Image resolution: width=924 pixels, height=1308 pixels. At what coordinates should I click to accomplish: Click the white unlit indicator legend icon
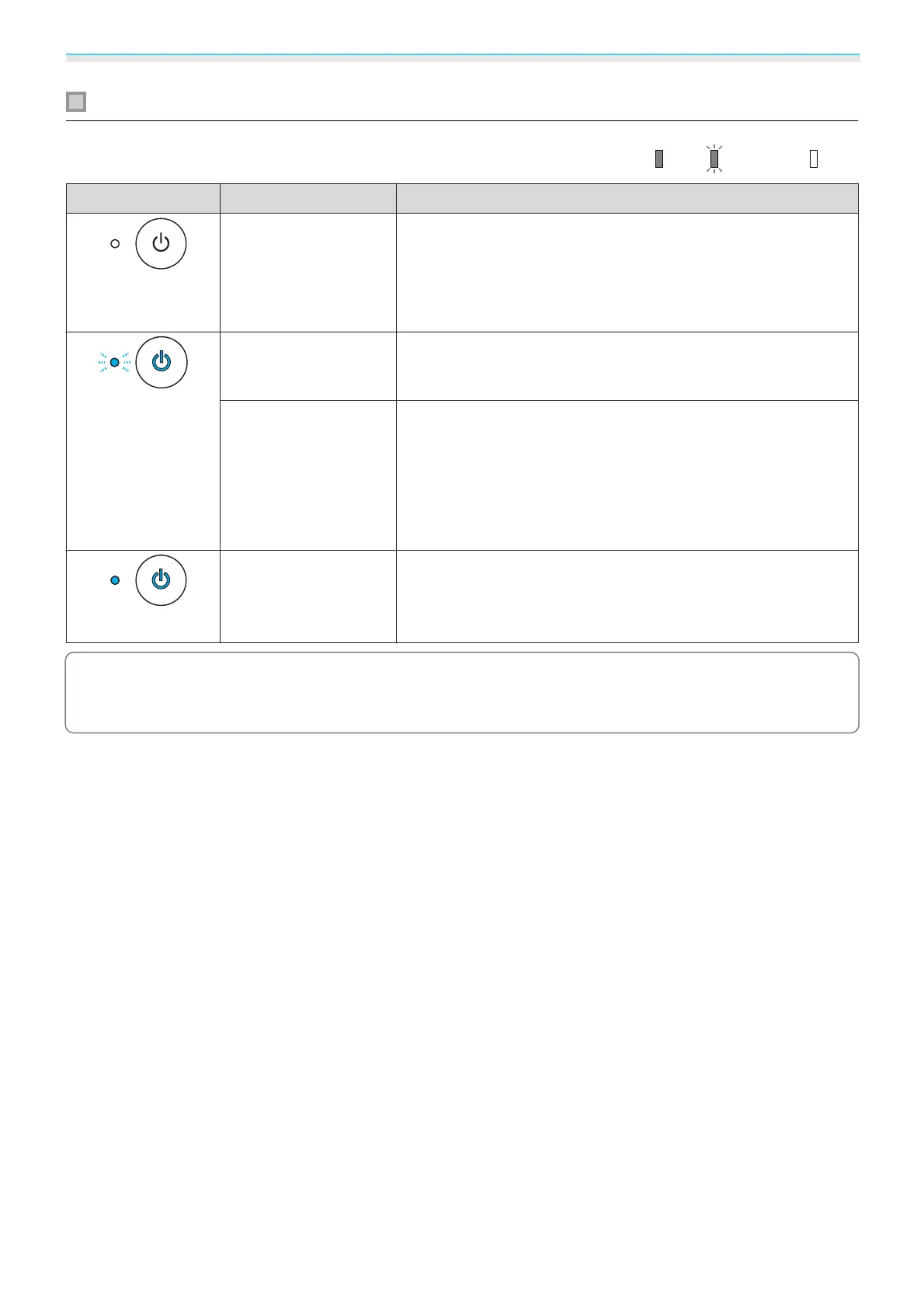(814, 158)
